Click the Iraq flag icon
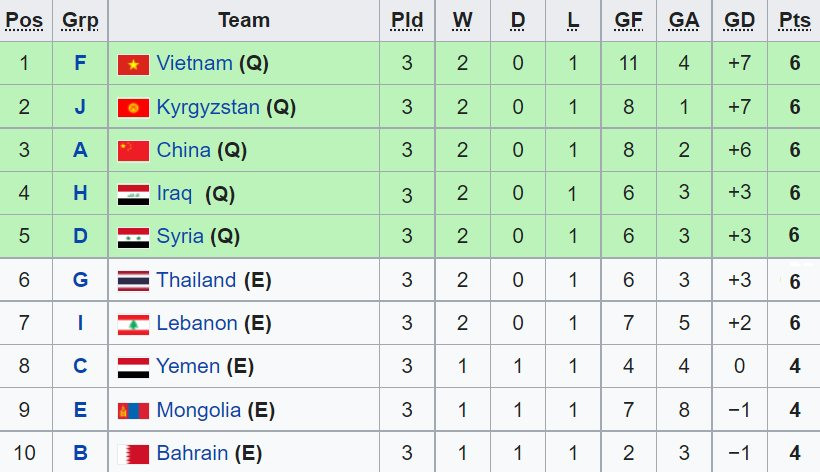 133,193
